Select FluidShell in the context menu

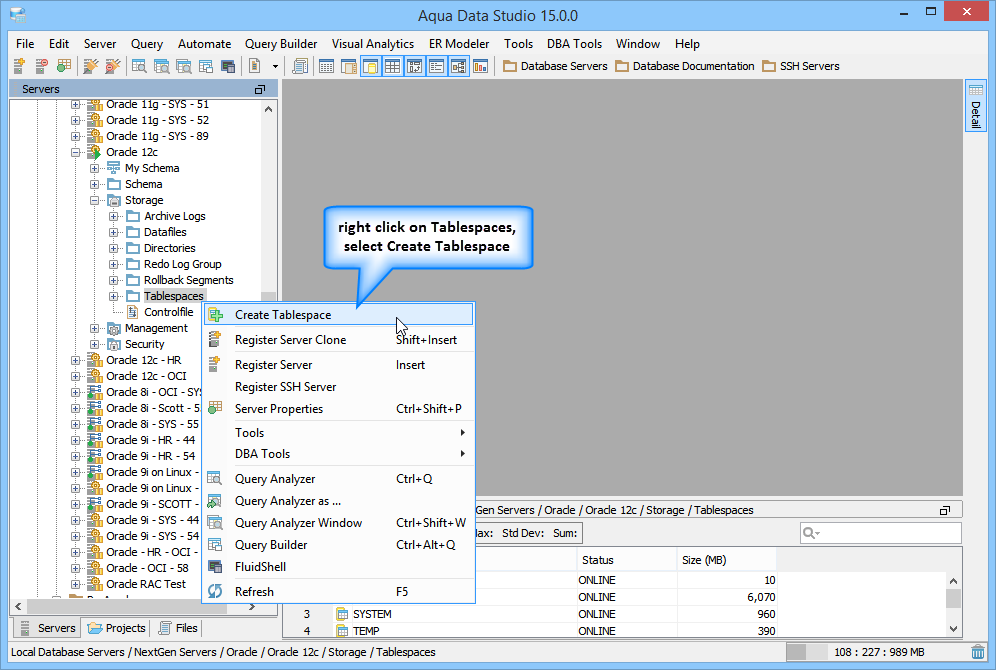click(x=339, y=566)
